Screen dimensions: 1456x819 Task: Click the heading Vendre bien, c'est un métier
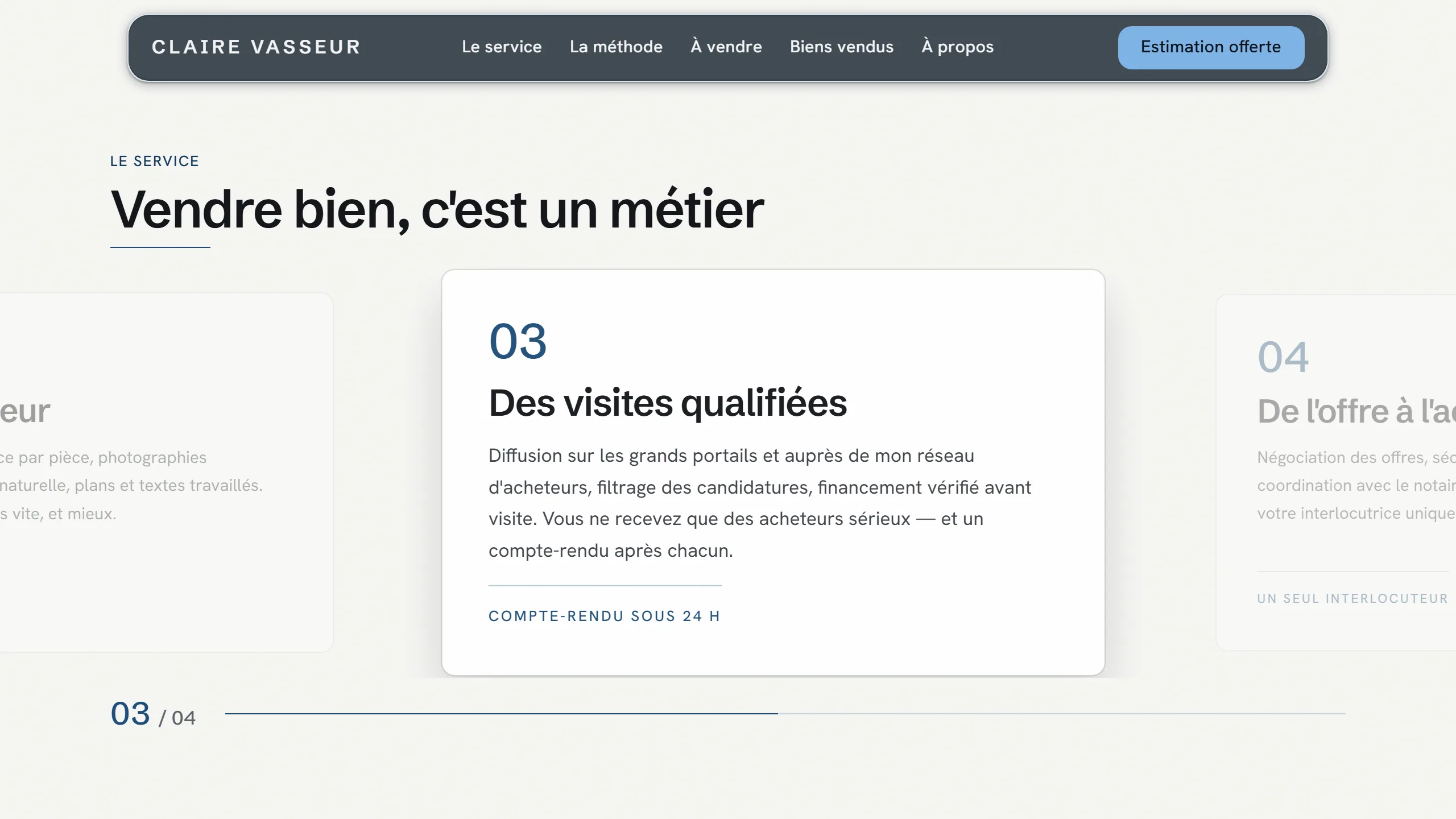click(437, 210)
